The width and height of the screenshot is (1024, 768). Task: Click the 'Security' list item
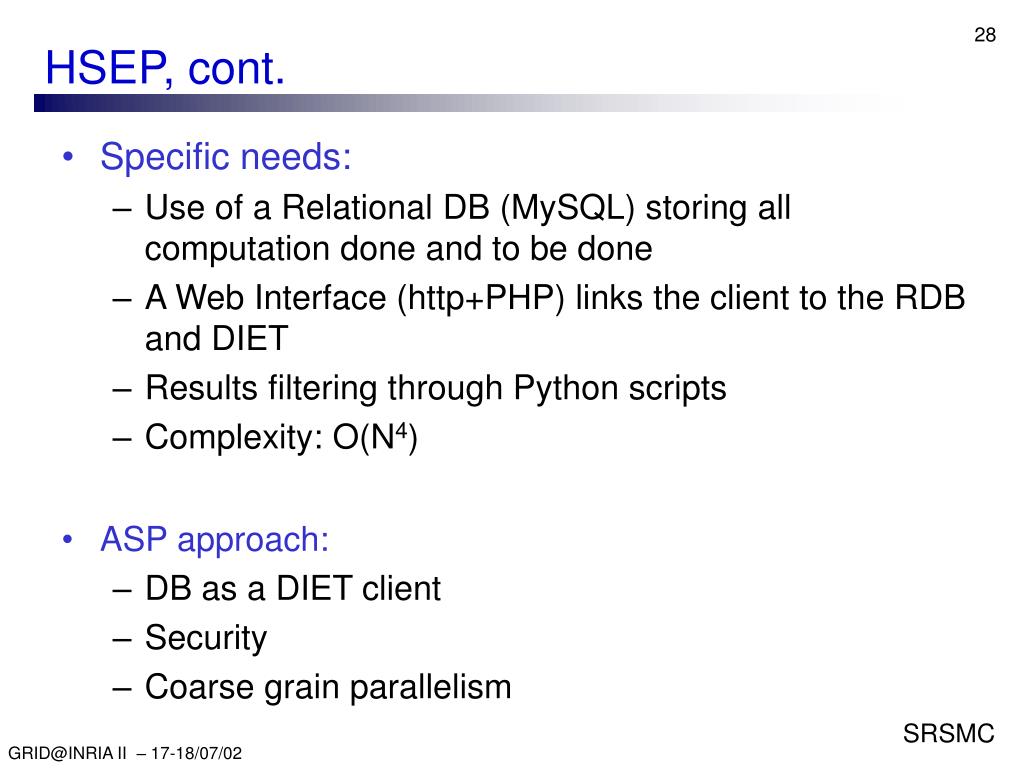coord(206,637)
